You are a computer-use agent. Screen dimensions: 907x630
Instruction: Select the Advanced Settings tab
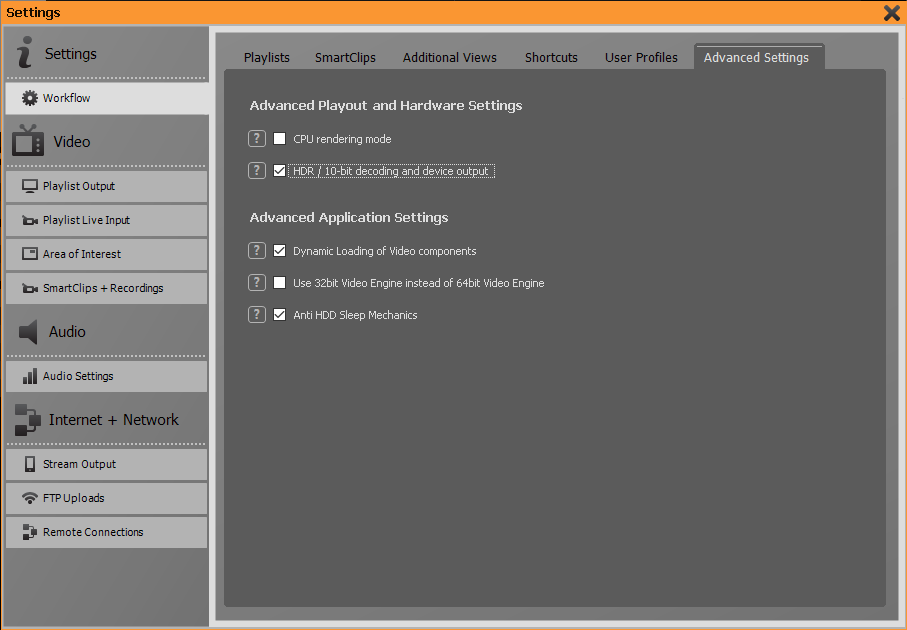[759, 57]
